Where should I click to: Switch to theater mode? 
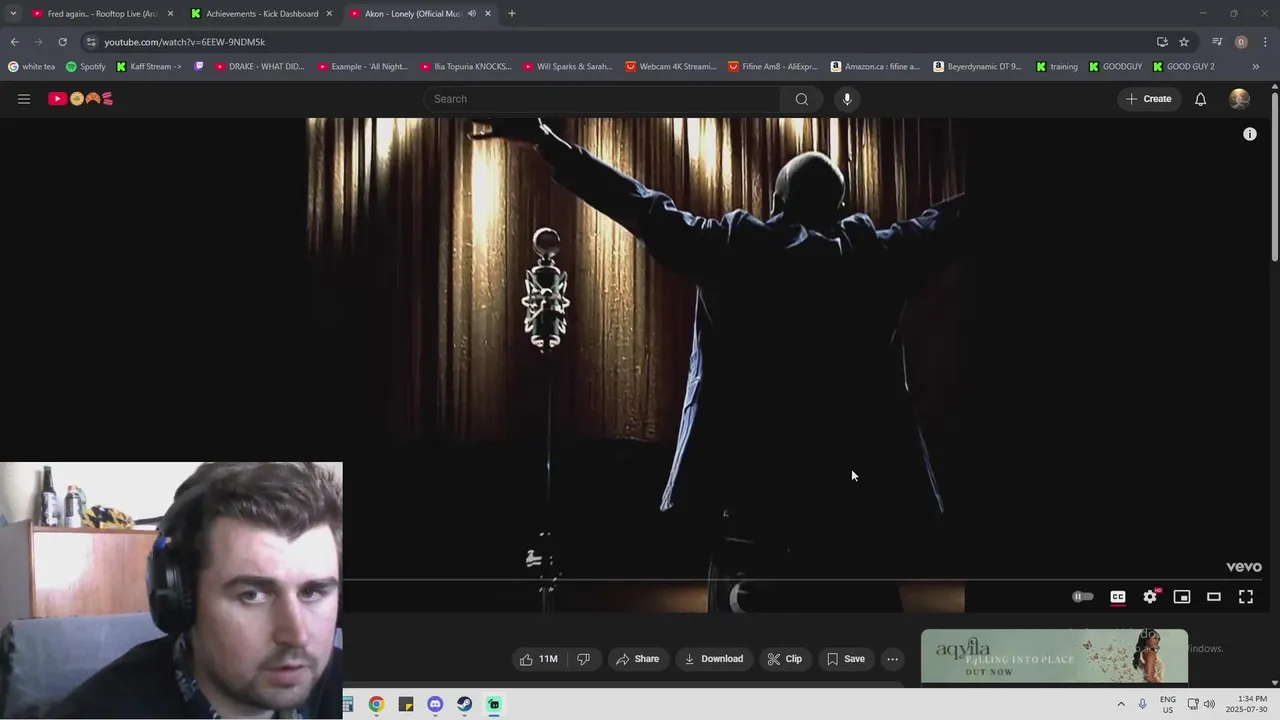pyautogui.click(x=1214, y=597)
